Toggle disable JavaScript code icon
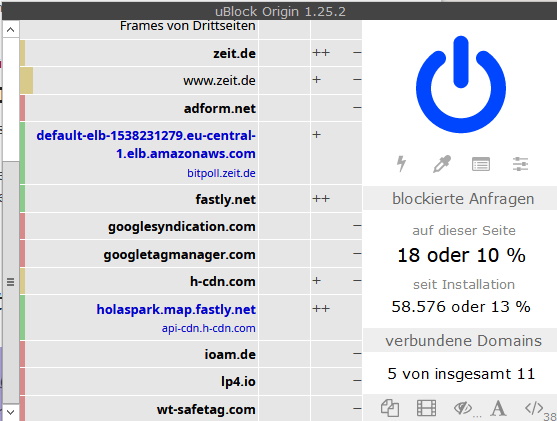557x421 pixels. point(534,408)
